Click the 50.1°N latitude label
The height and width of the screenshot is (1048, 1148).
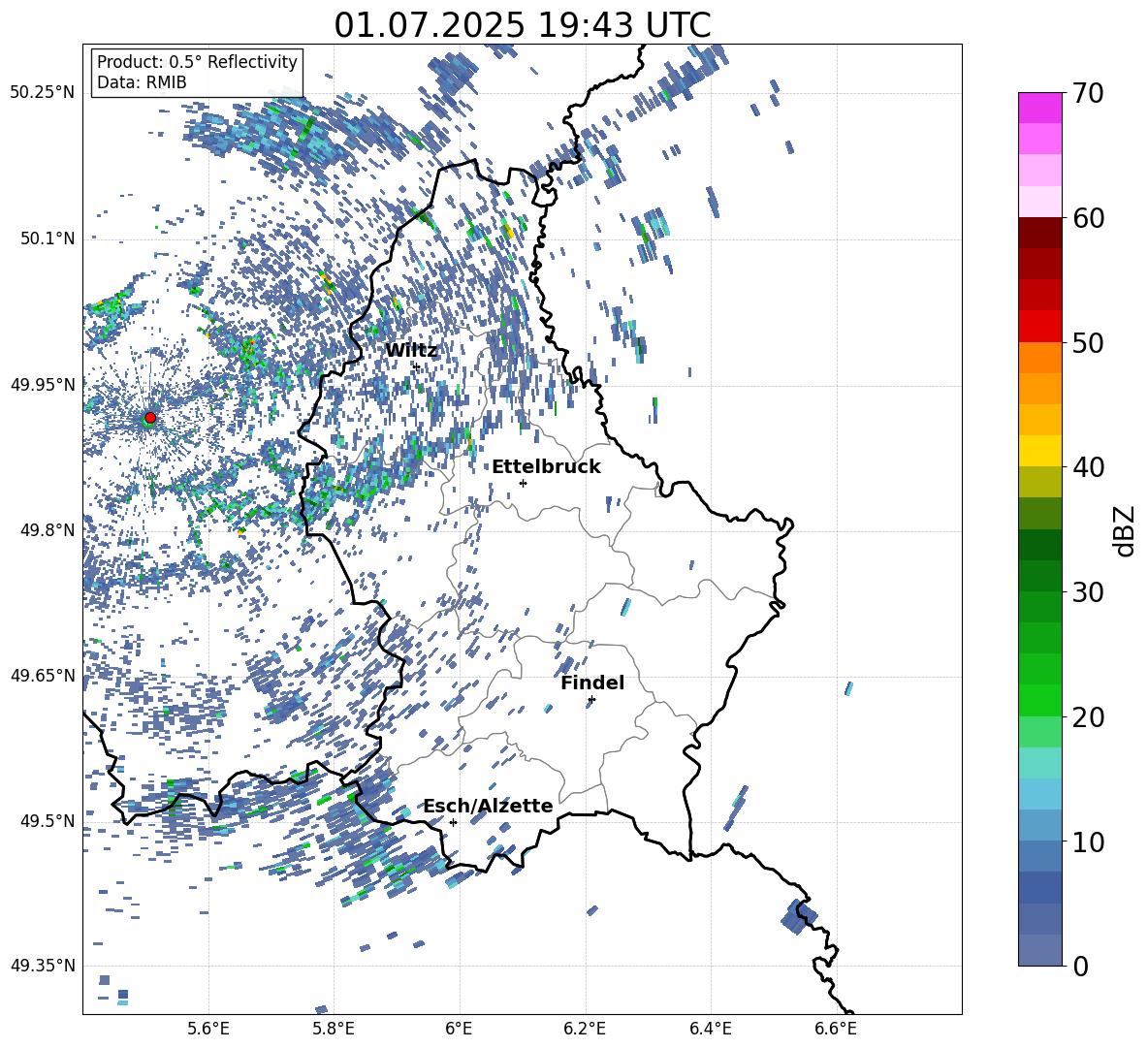[47, 238]
